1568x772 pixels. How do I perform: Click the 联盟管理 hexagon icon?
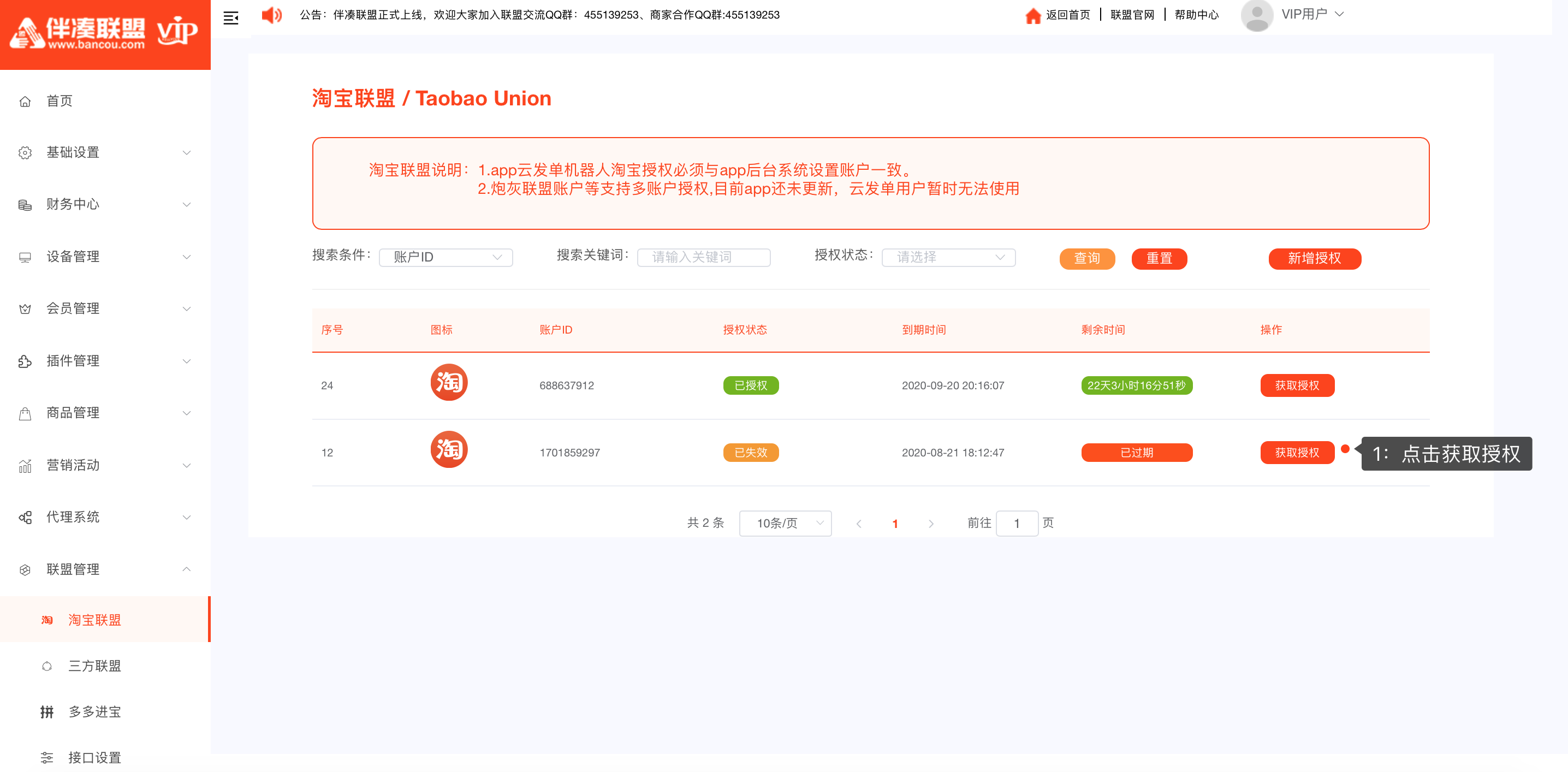pos(25,569)
